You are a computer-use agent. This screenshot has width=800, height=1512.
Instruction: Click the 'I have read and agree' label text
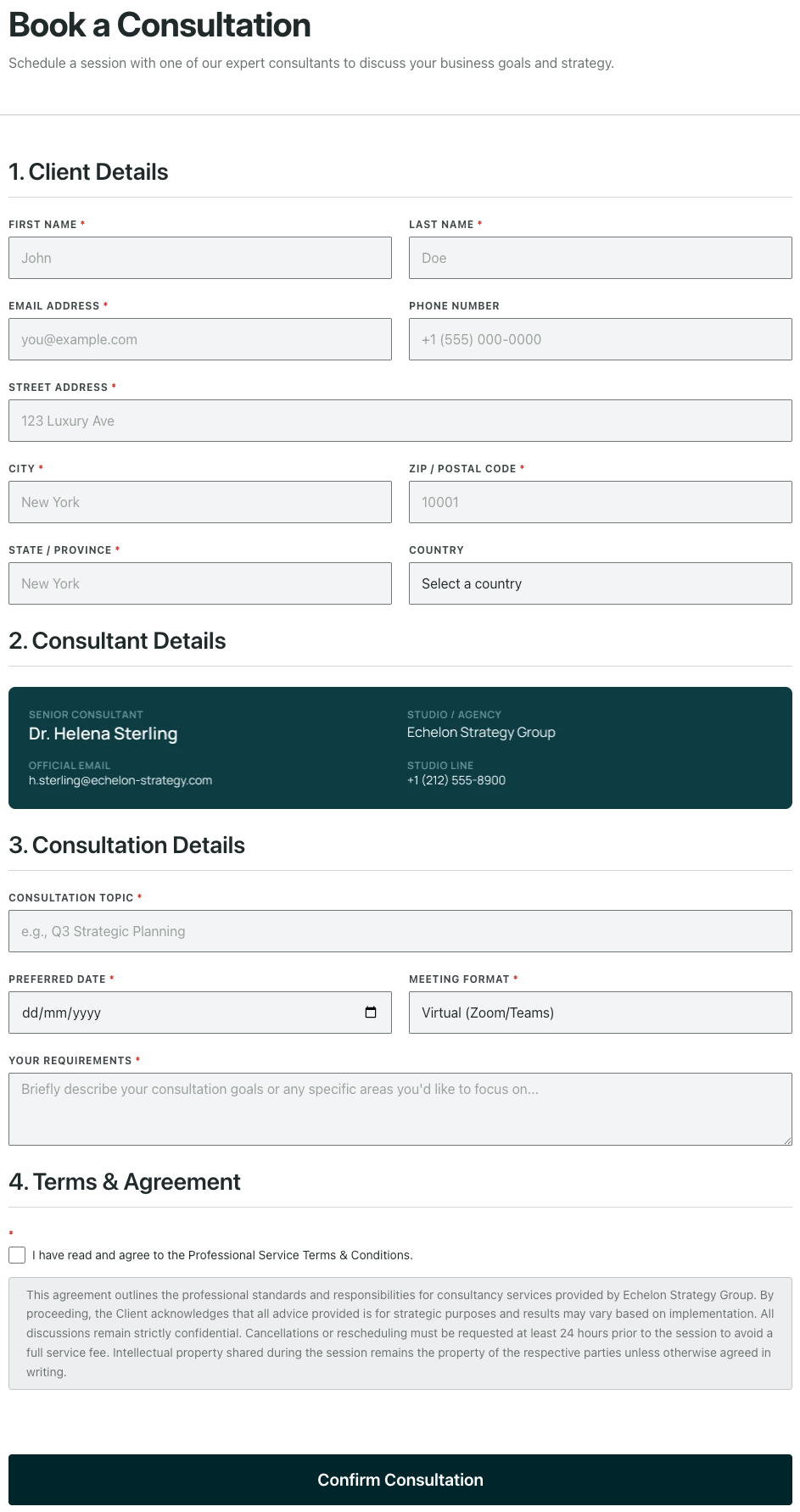click(x=222, y=1255)
